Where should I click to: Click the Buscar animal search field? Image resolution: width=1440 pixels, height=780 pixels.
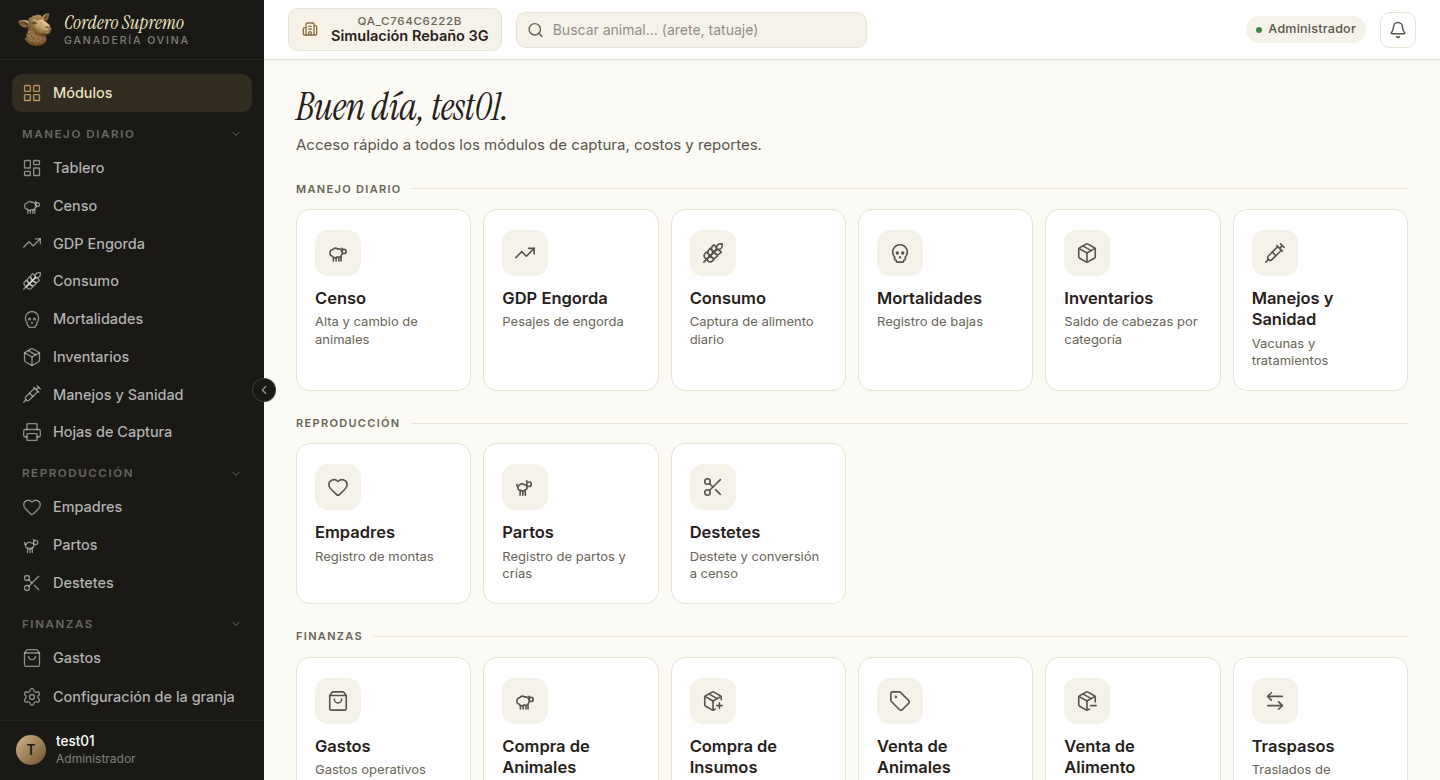tap(691, 30)
